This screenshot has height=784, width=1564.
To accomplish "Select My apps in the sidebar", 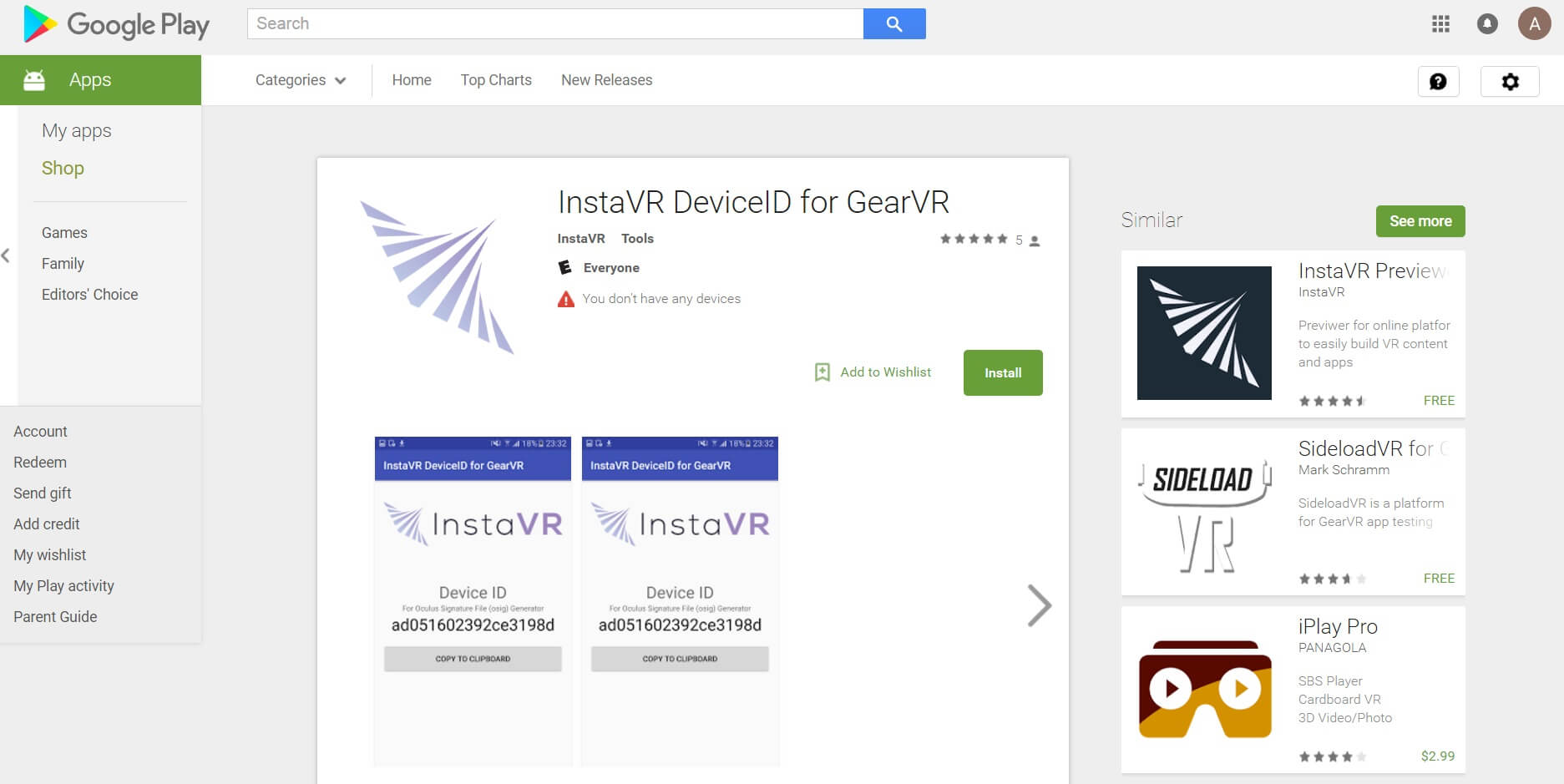I will pos(77,131).
